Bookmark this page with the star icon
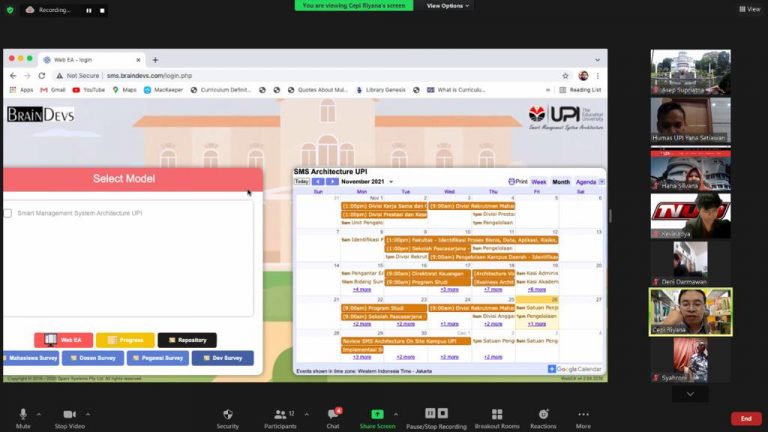Screen dimensions: 768x432 point(565,75)
